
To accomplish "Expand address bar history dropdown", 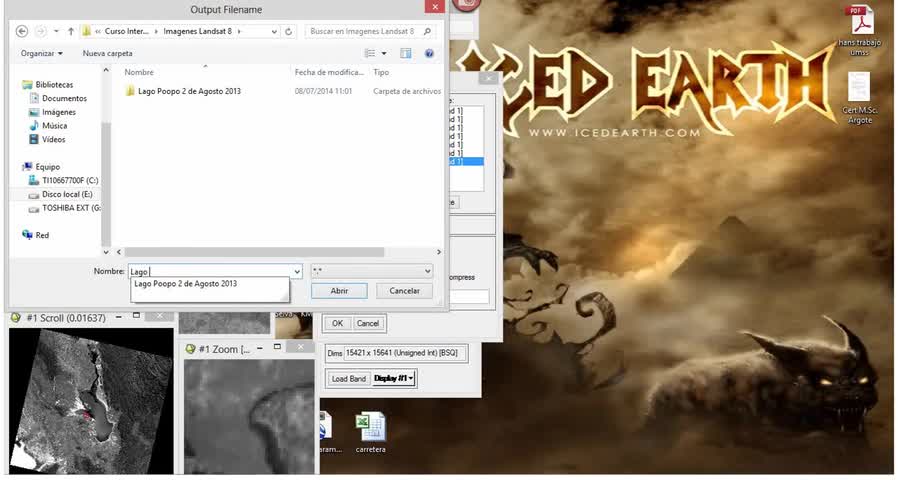I will click(274, 32).
